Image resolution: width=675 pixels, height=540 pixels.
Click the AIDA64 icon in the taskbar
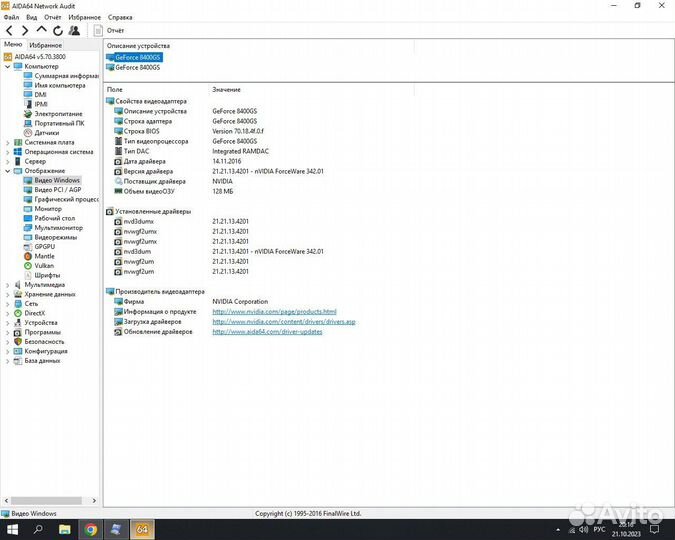click(142, 528)
